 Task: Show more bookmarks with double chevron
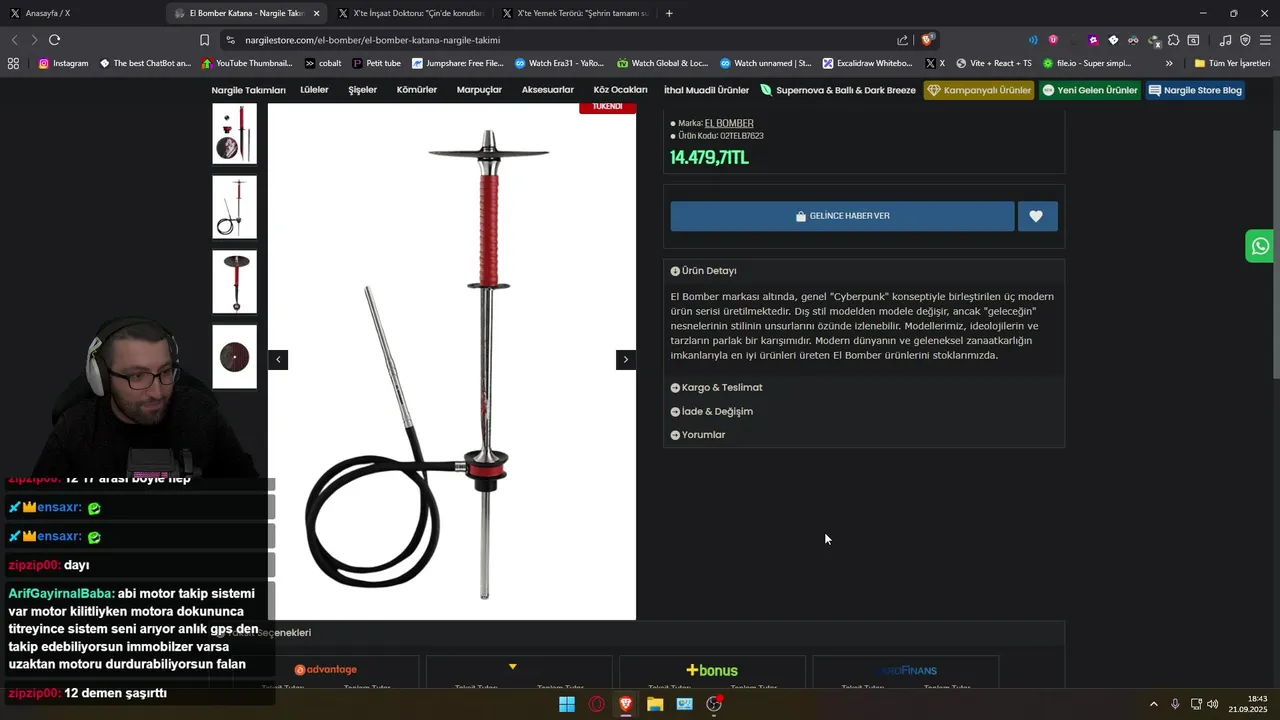point(1169,63)
